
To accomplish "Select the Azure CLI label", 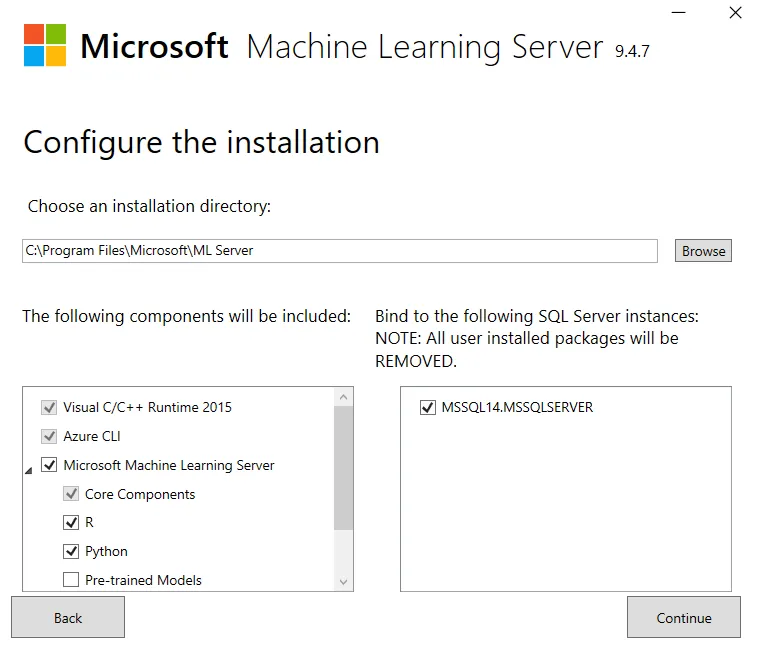I will [92, 436].
